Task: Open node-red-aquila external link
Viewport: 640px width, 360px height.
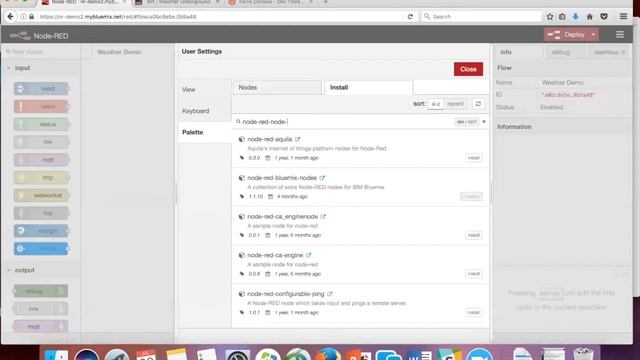Action: (298, 139)
